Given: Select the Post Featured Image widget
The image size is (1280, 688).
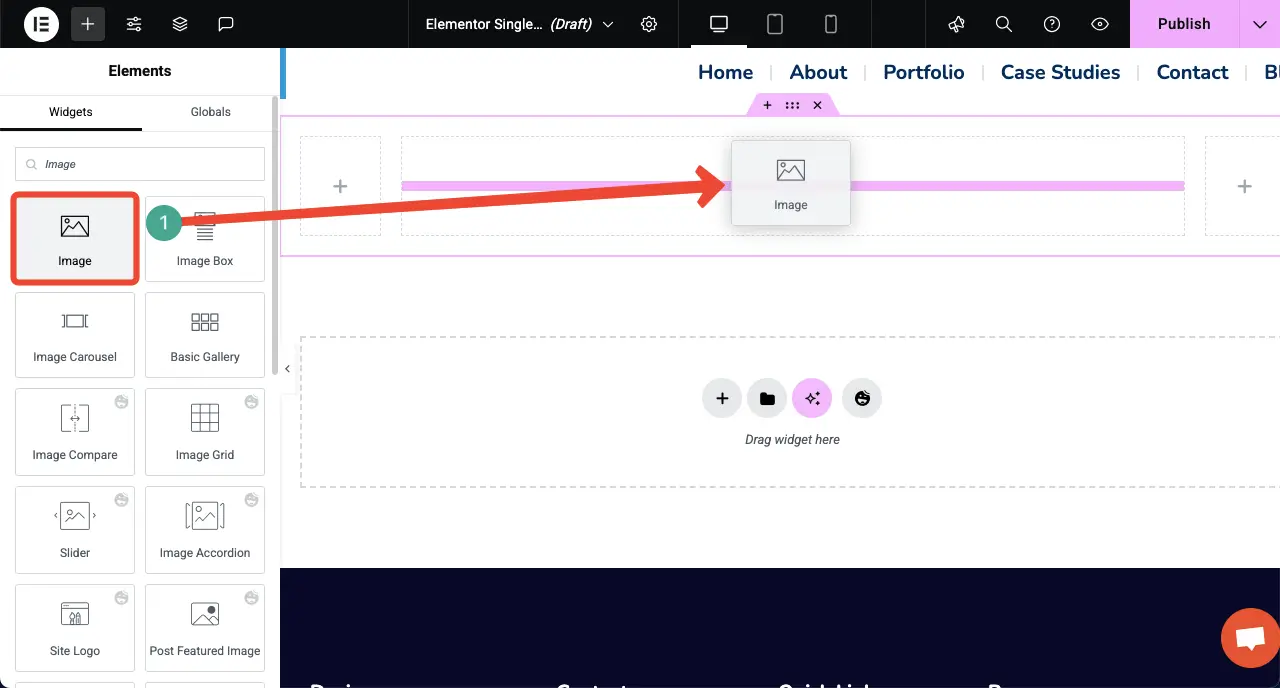Looking at the screenshot, I should 205,627.
